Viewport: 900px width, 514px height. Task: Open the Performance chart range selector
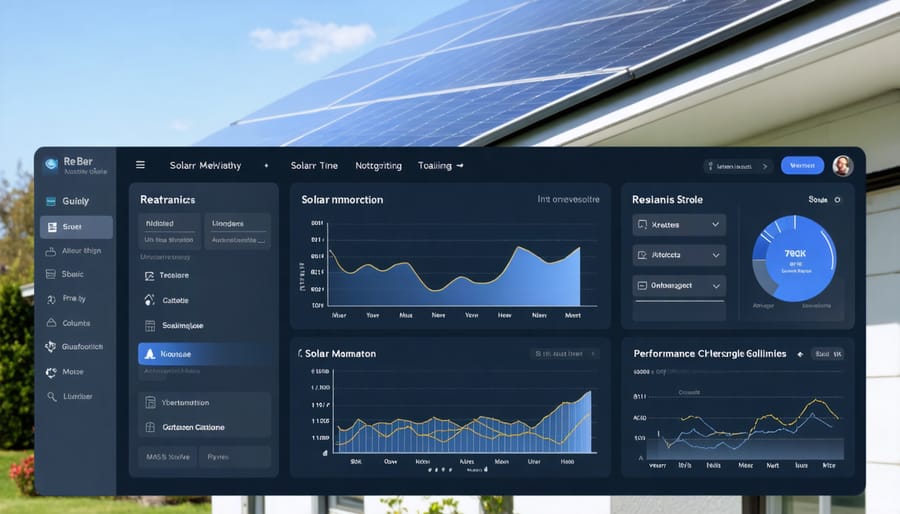827,355
